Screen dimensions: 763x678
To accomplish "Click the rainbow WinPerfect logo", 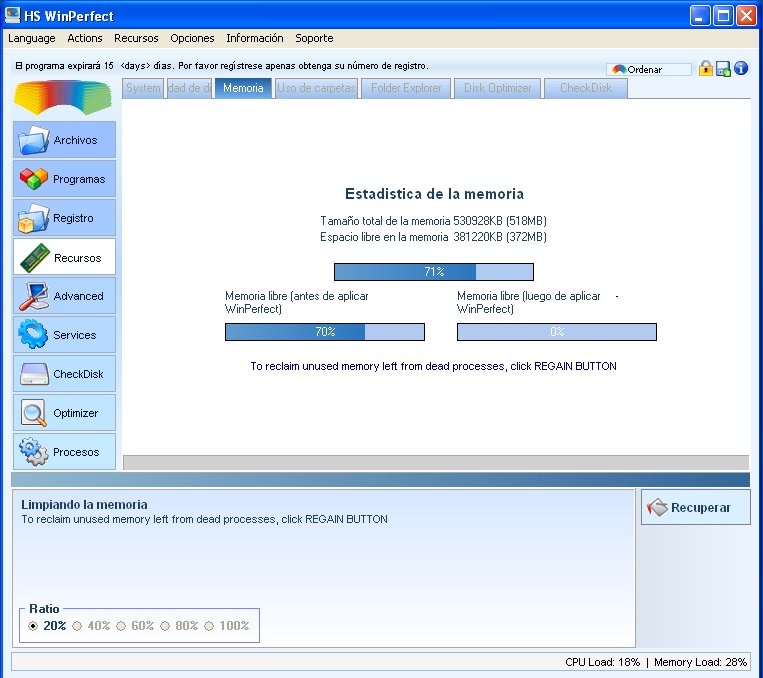I will point(63,97).
